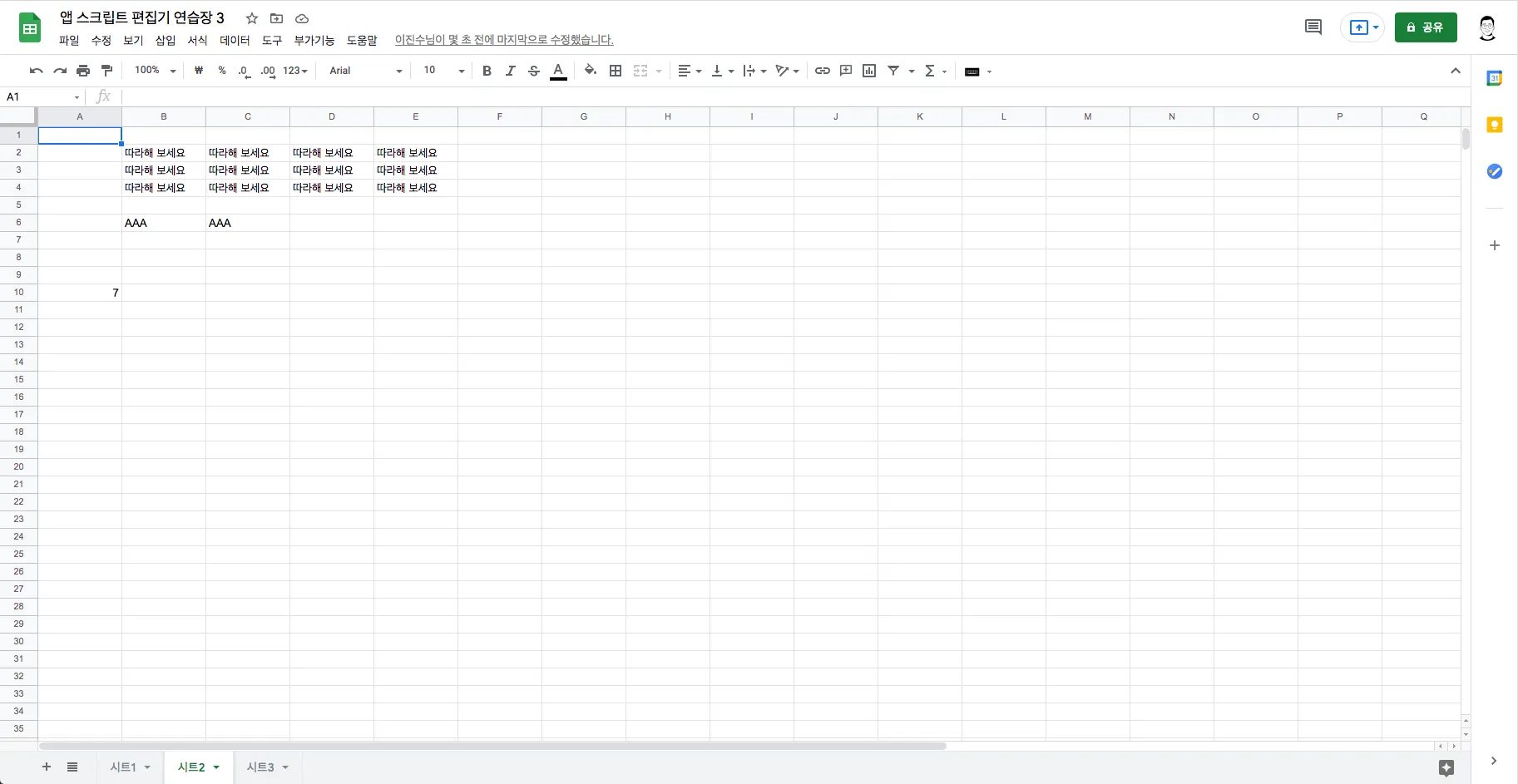Open the 파일 menu
This screenshot has height=784, width=1518.
click(x=69, y=40)
